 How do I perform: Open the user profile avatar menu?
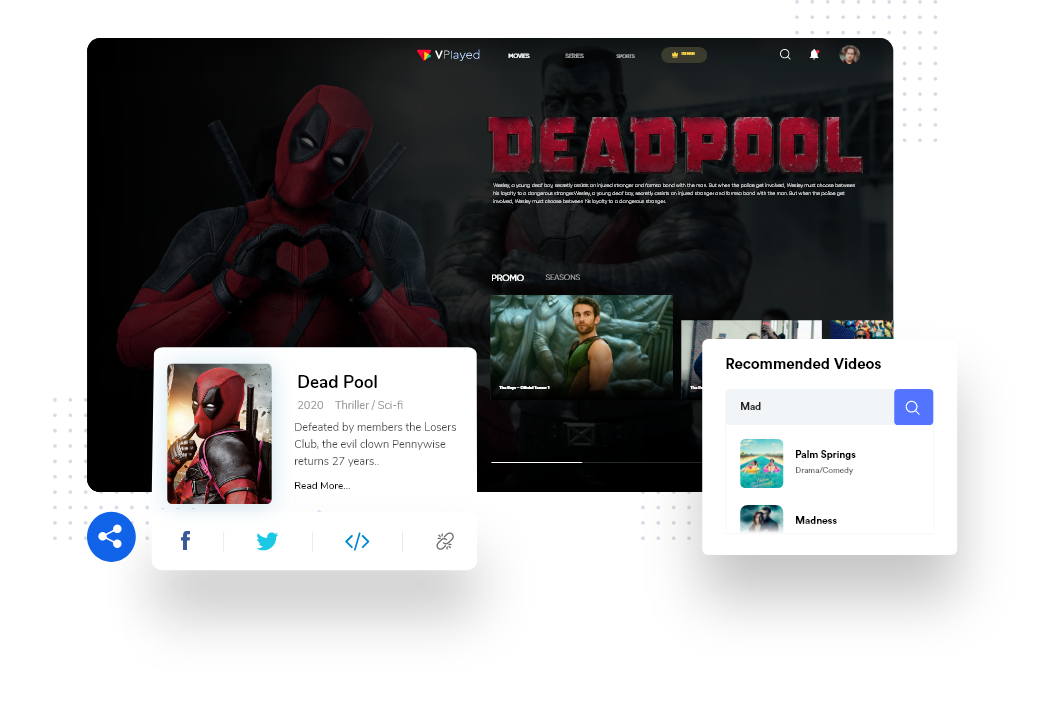tap(849, 55)
